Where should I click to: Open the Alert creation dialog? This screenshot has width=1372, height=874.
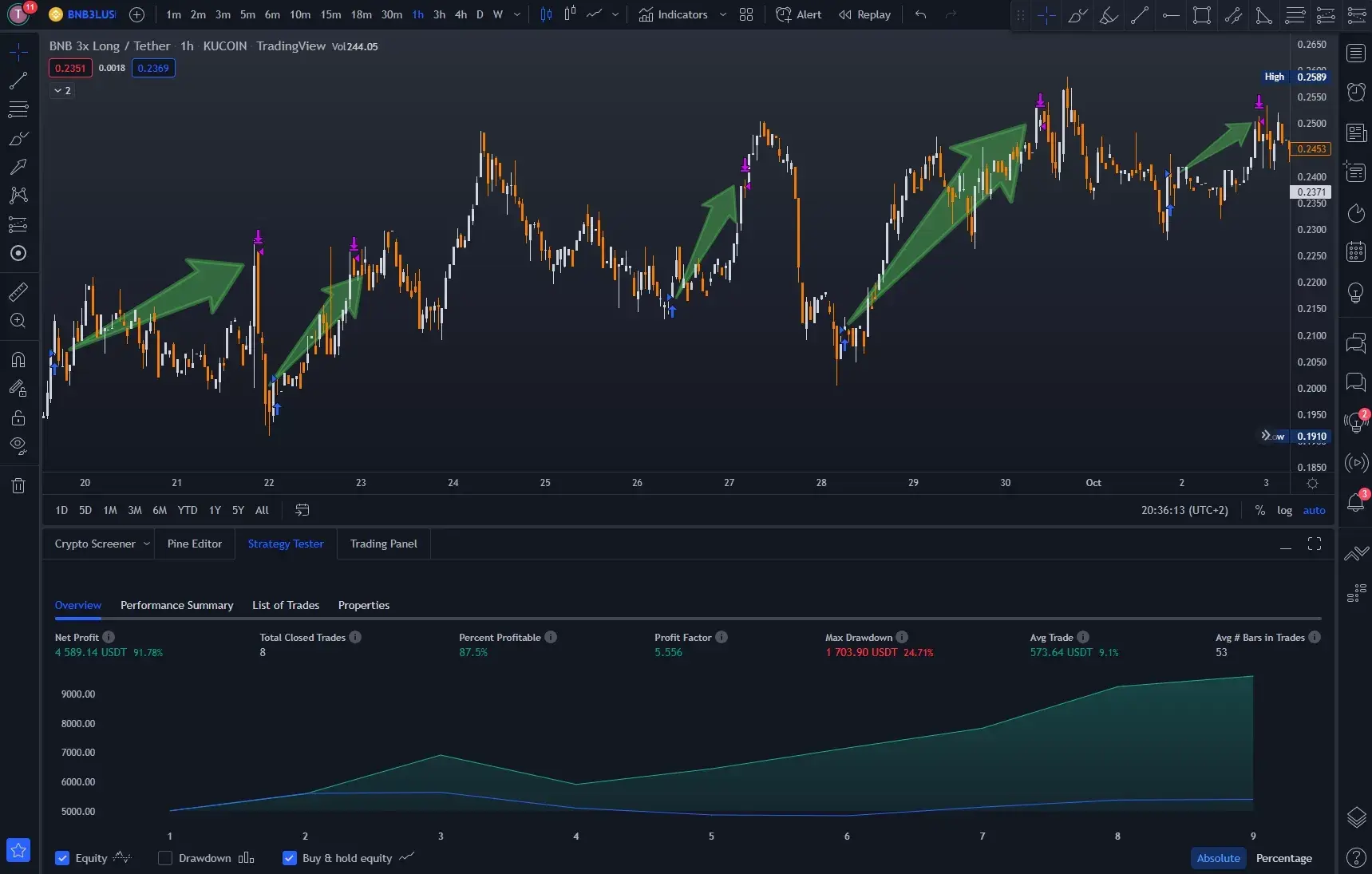tap(798, 14)
